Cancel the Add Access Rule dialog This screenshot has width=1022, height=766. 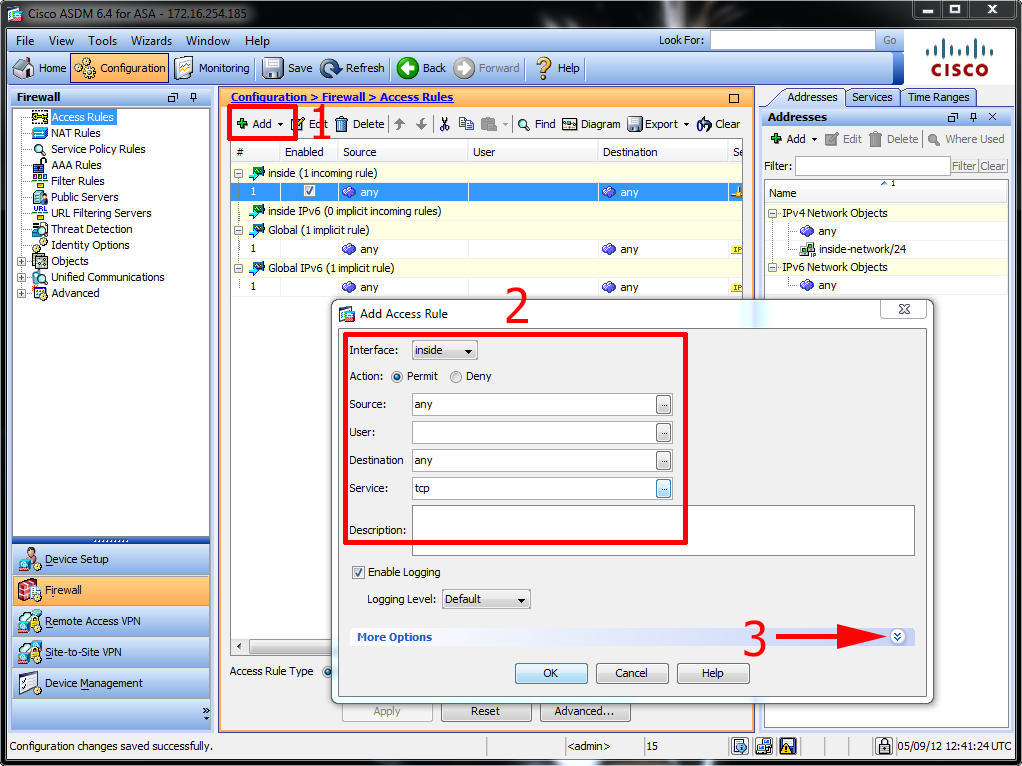(x=632, y=673)
